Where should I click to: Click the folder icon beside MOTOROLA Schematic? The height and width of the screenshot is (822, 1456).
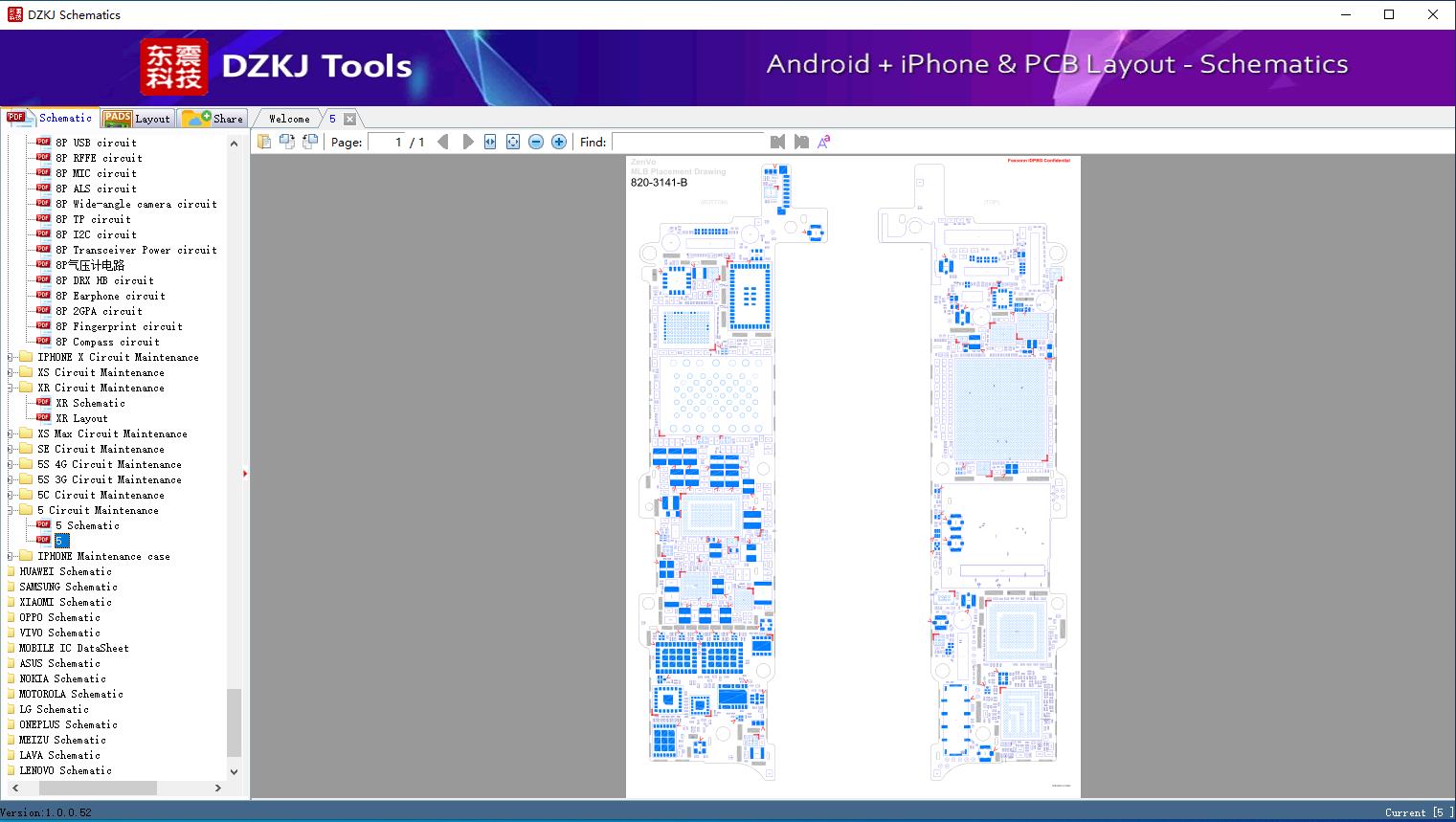coord(11,694)
